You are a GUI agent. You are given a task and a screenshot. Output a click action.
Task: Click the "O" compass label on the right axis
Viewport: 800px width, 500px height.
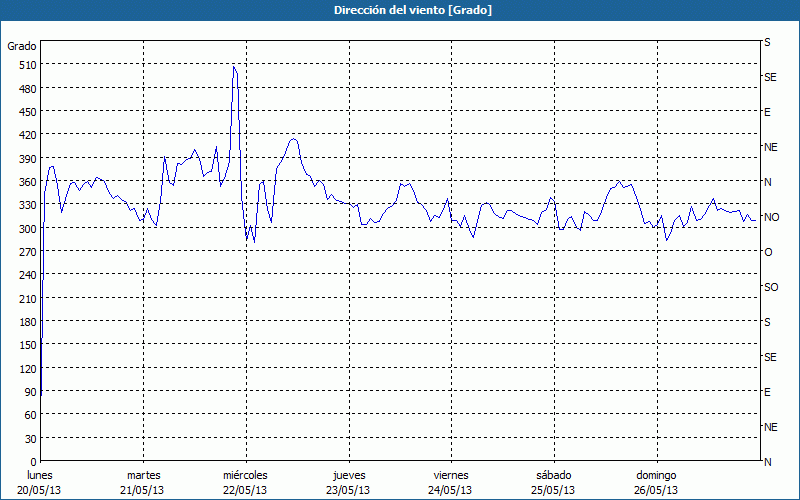(x=768, y=252)
